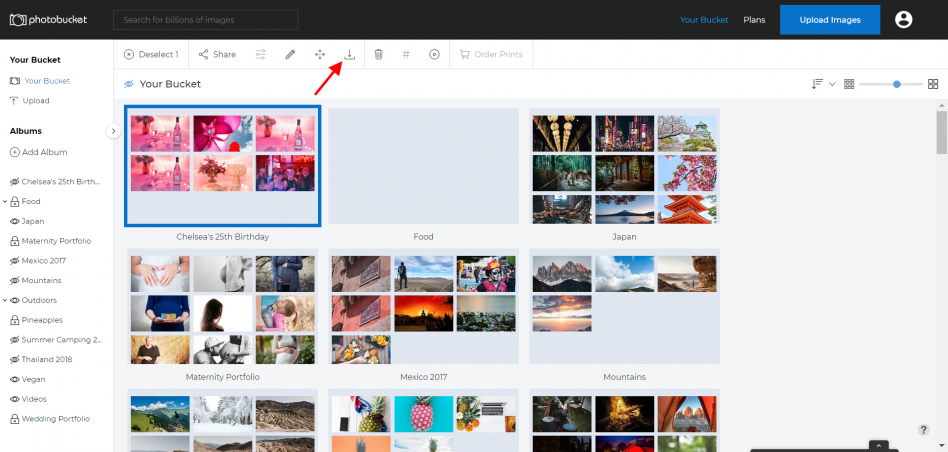Click the move arrows icon
The image size is (948, 452).
tap(320, 54)
